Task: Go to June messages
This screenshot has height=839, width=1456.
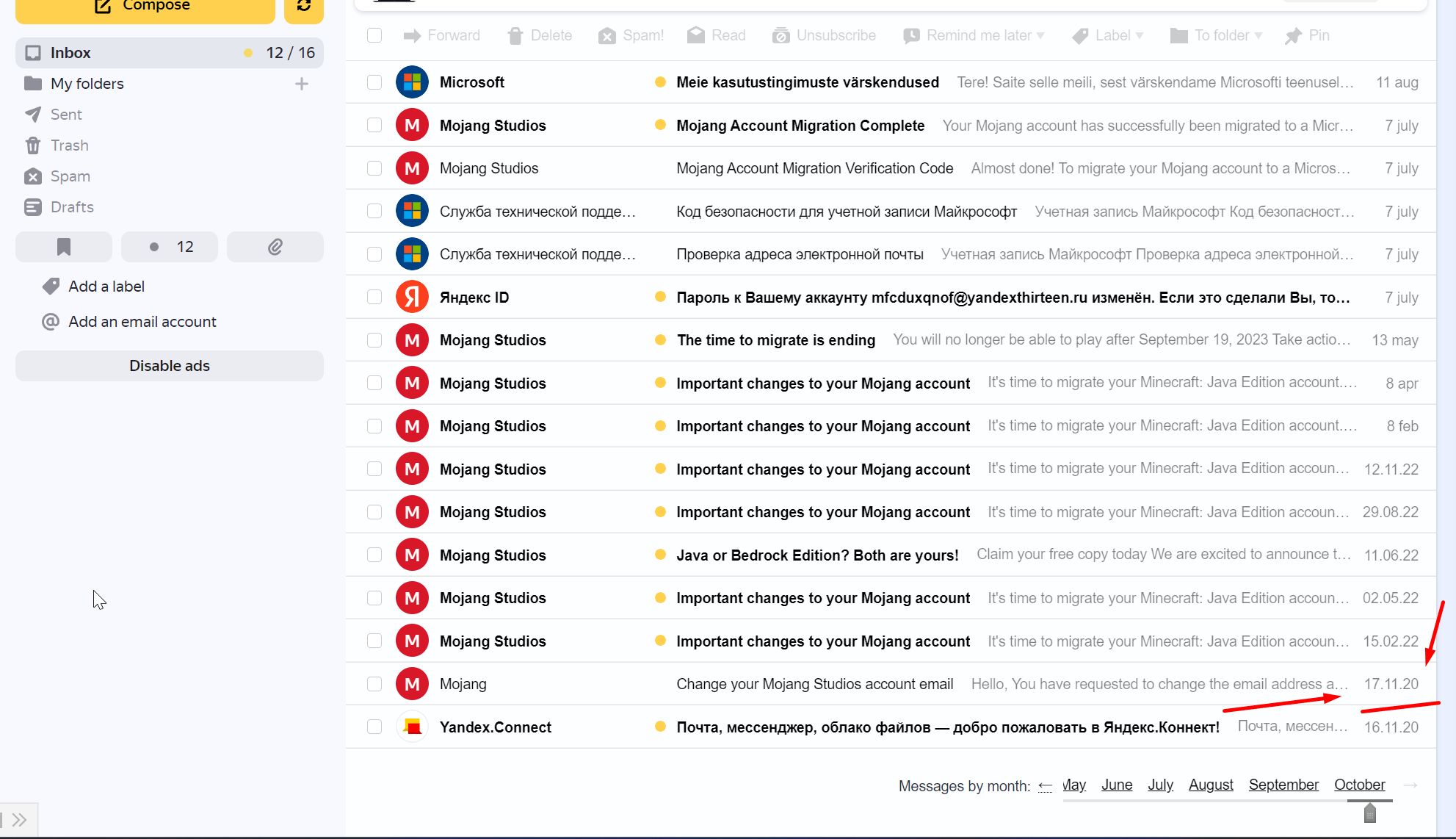Action: tap(1117, 785)
